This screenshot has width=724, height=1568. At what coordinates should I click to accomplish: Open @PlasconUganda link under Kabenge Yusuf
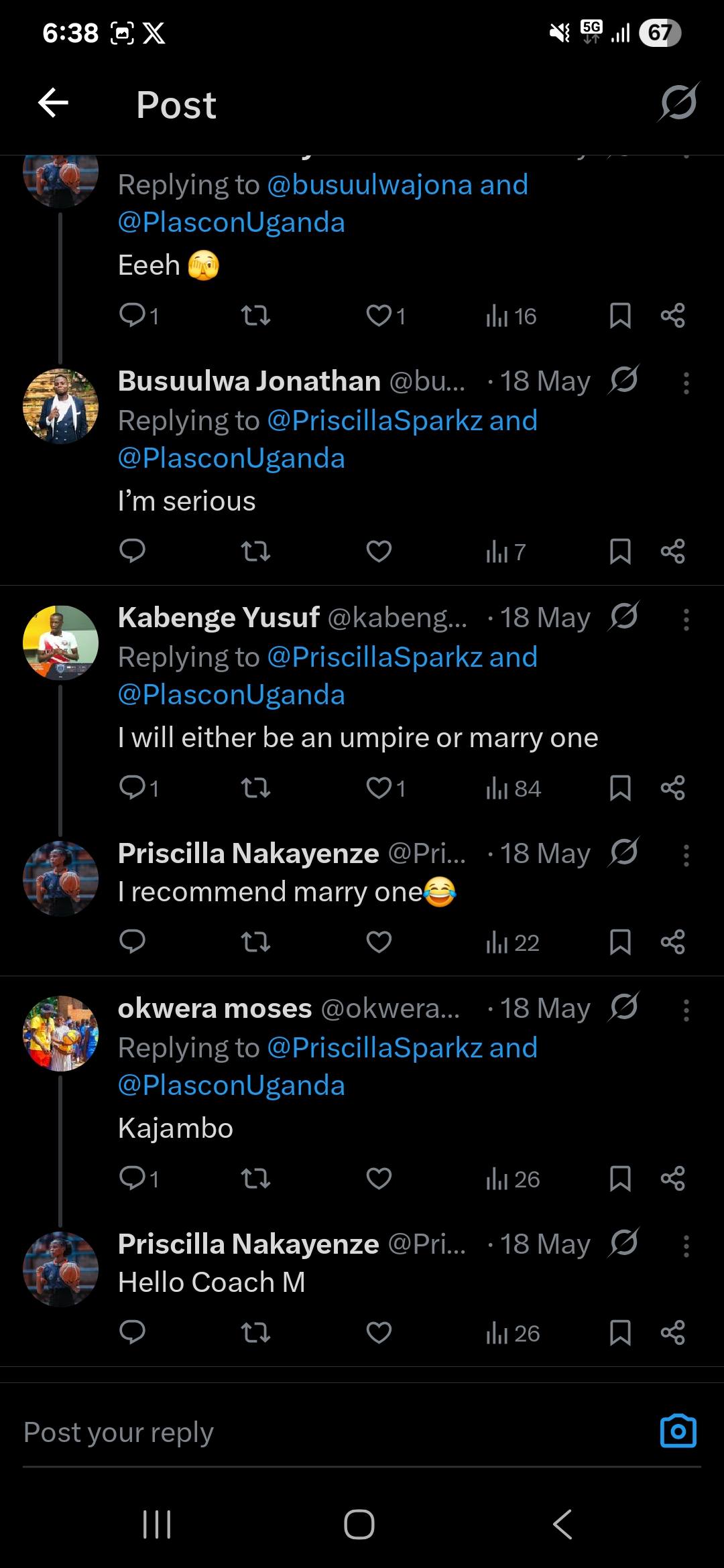tap(231, 695)
